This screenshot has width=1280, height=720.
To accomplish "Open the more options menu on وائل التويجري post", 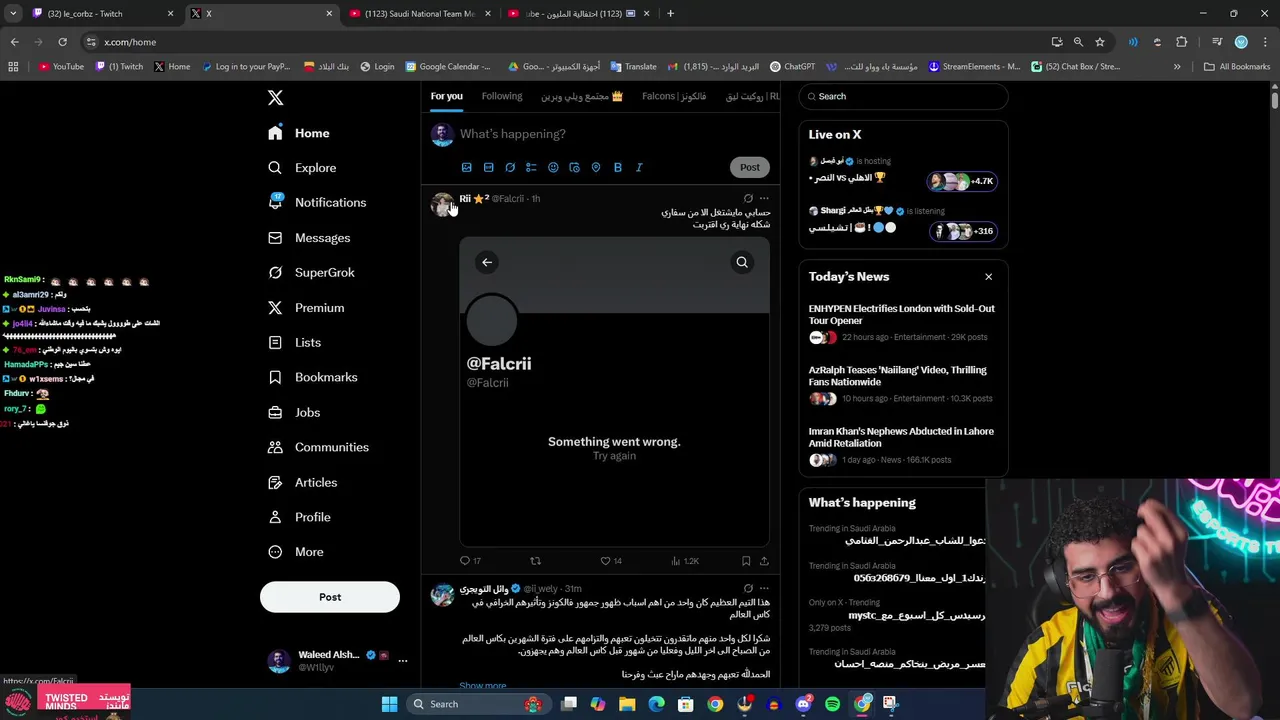I will click(x=764, y=588).
